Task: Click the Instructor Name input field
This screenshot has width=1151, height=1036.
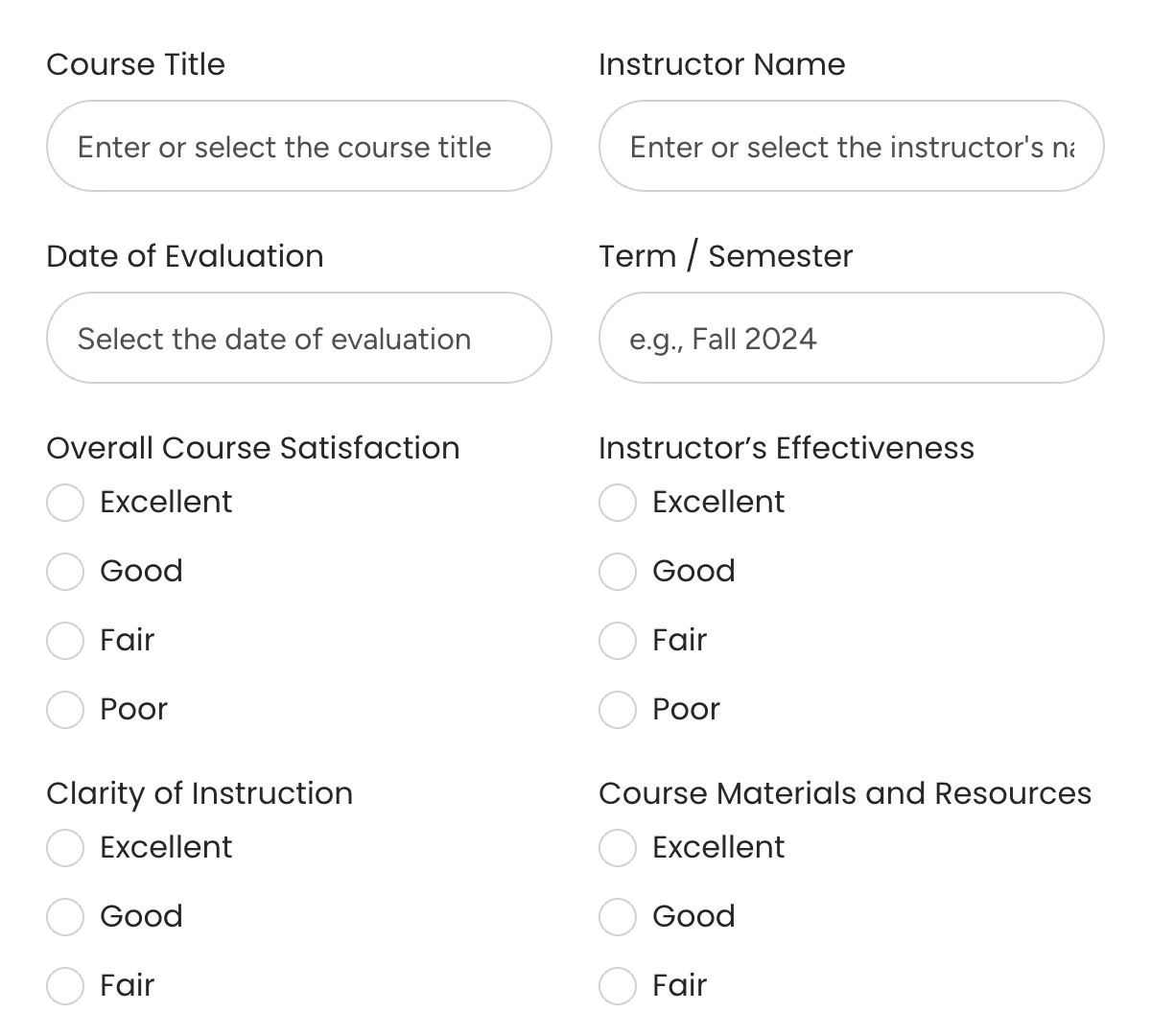Action: (x=851, y=146)
